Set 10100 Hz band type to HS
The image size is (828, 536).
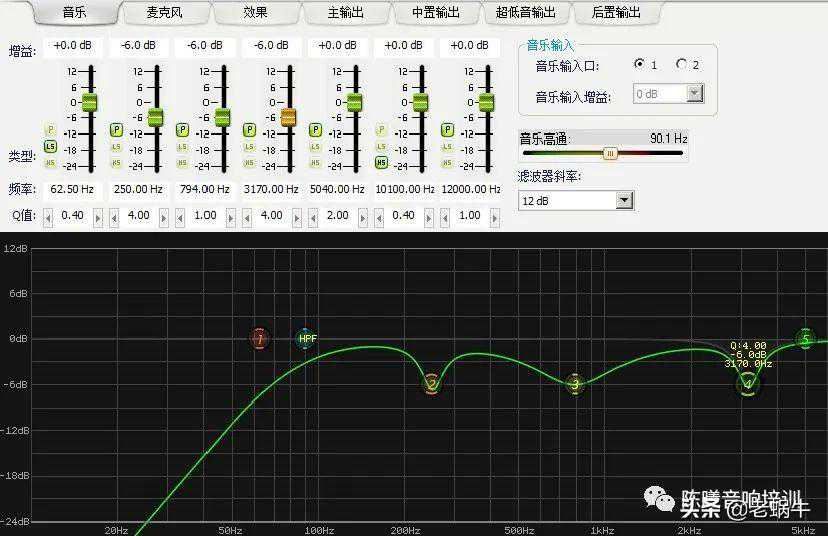[381, 162]
